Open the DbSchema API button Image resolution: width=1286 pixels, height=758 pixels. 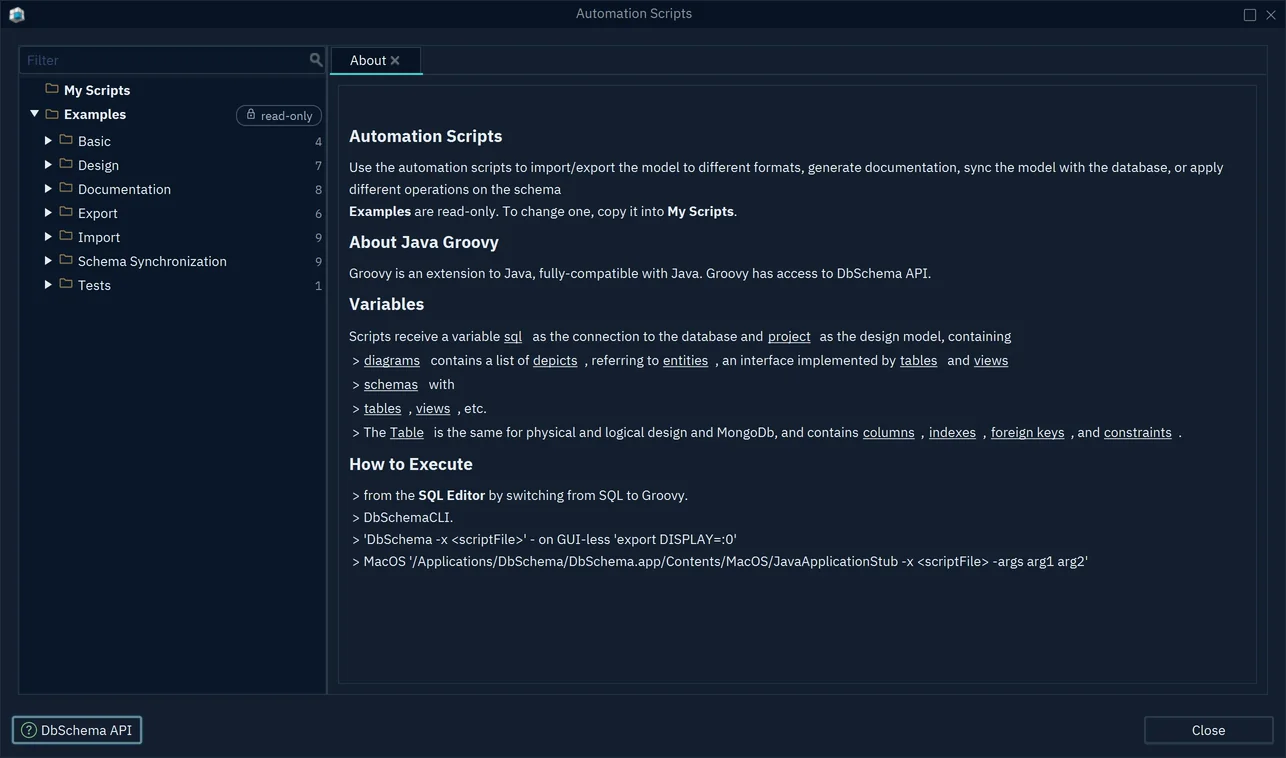point(77,730)
